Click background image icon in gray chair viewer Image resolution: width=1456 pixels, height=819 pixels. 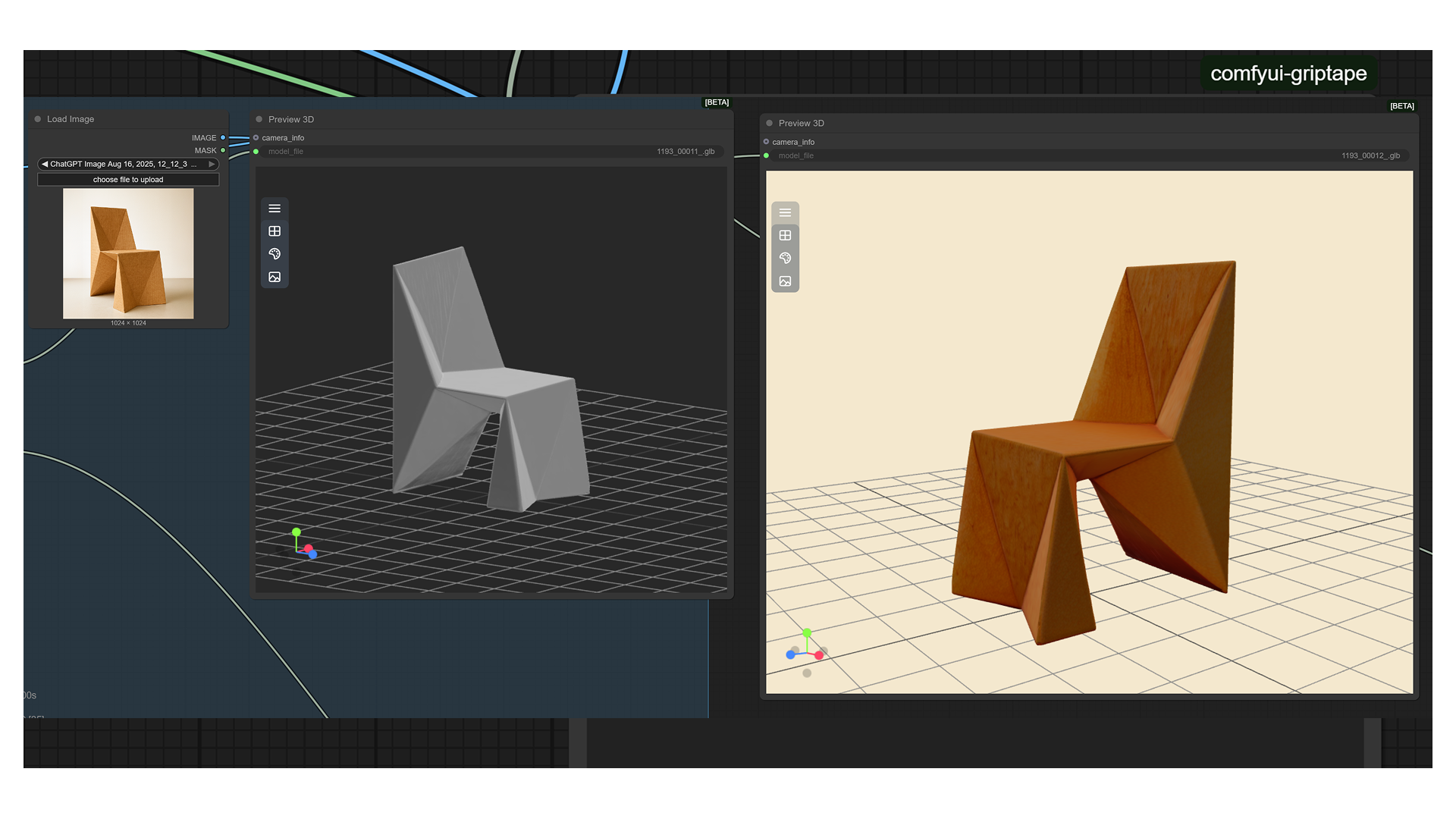[275, 277]
